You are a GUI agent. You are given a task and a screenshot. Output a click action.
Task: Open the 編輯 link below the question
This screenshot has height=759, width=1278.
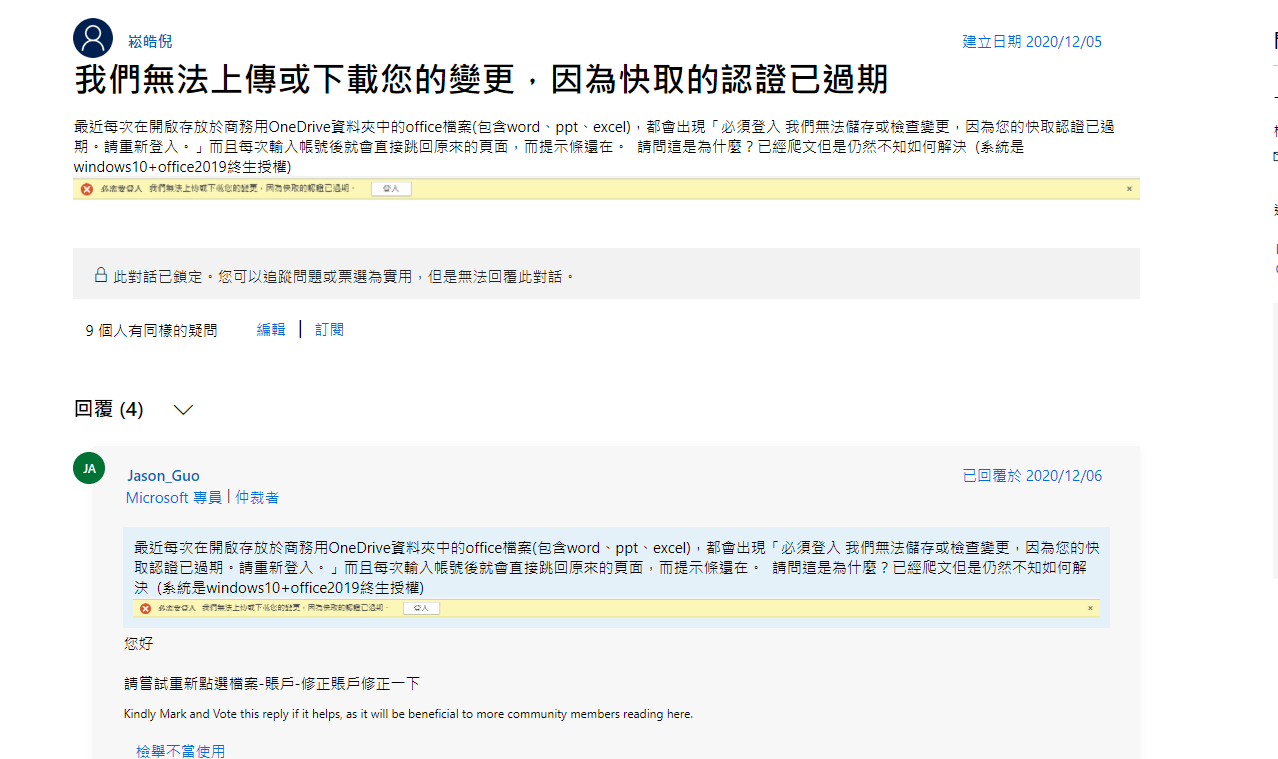click(x=270, y=328)
